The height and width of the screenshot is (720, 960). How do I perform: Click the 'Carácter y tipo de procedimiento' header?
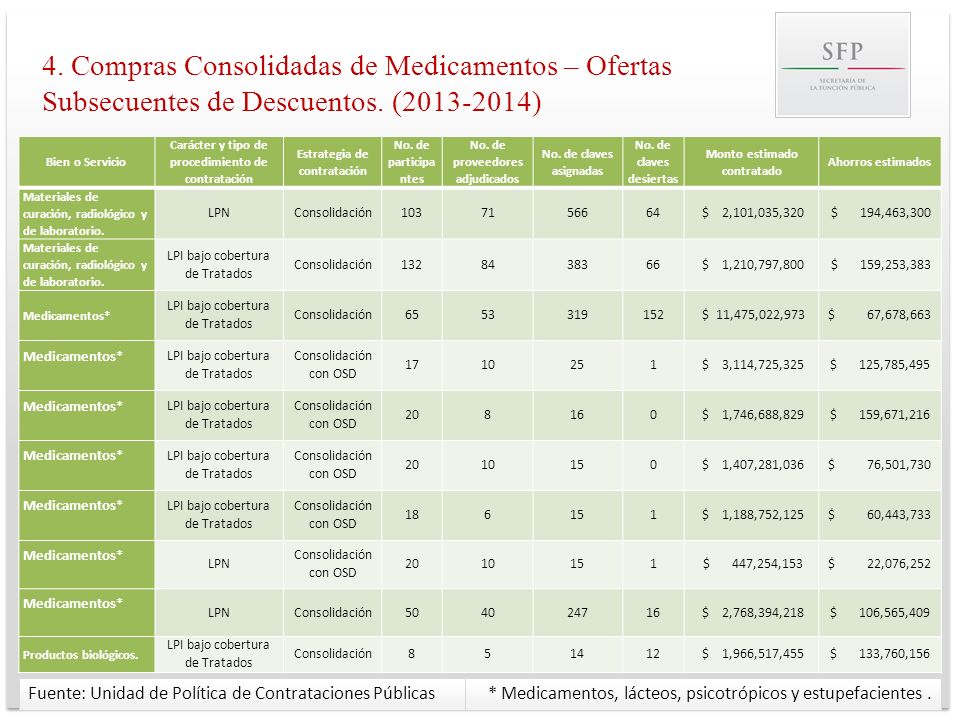219,162
